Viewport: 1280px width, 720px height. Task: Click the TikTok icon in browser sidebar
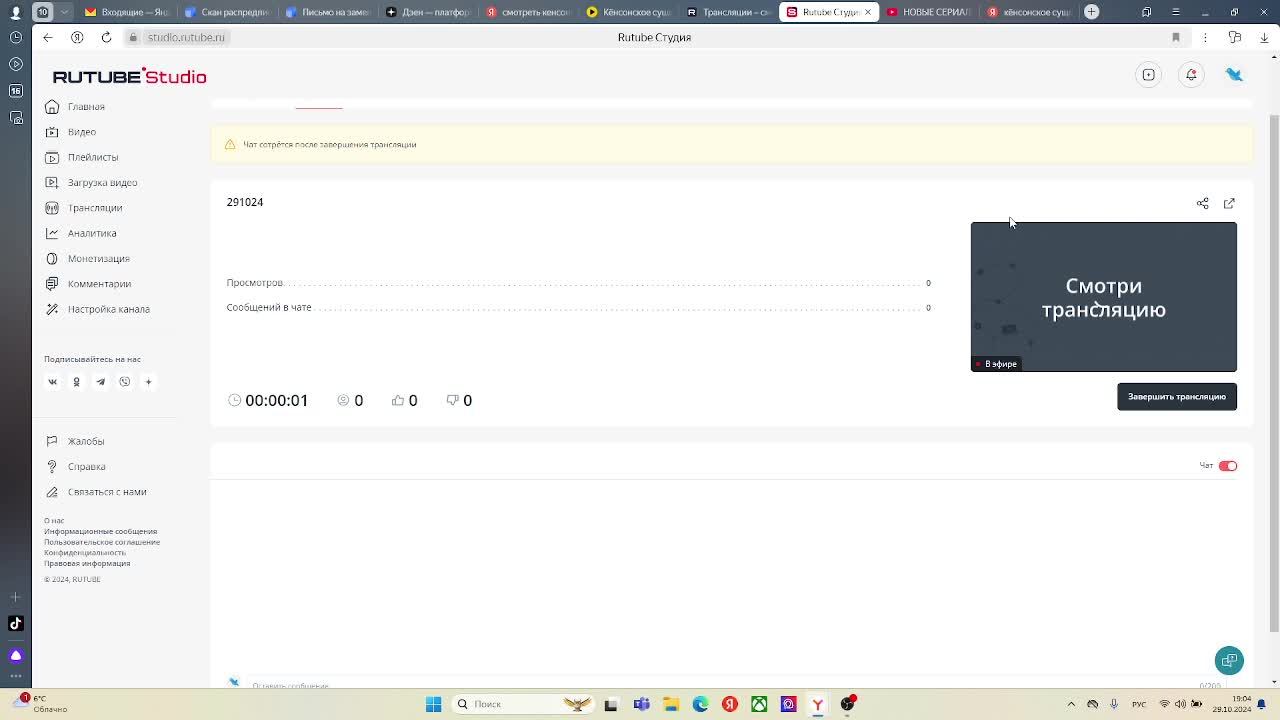click(x=15, y=624)
